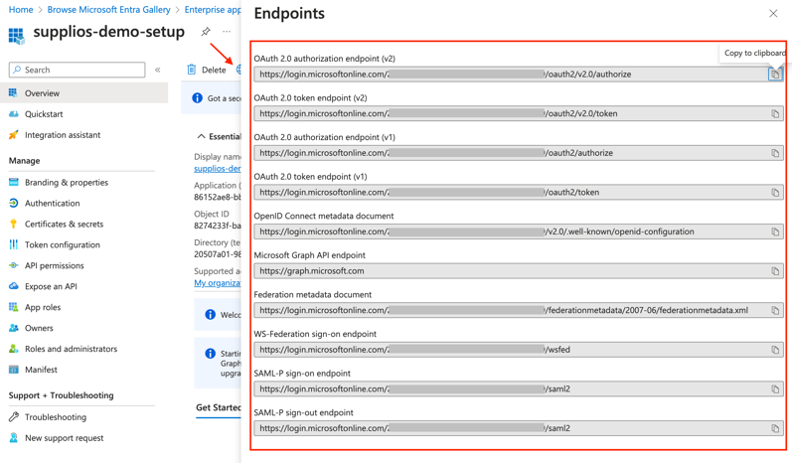The width and height of the screenshot is (797, 467).
Task: Click the supplios-demo-setup app icon
Action: 16,36
